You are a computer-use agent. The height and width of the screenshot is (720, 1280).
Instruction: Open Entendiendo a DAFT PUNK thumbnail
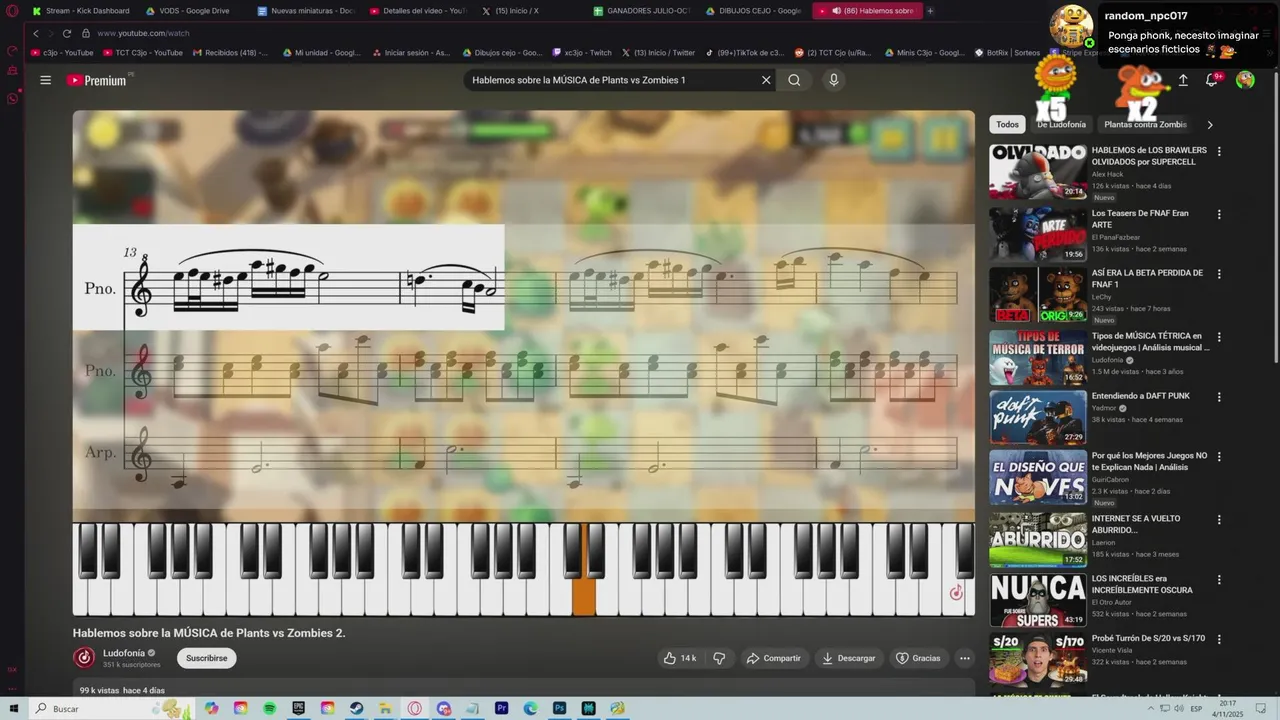[1038, 417]
